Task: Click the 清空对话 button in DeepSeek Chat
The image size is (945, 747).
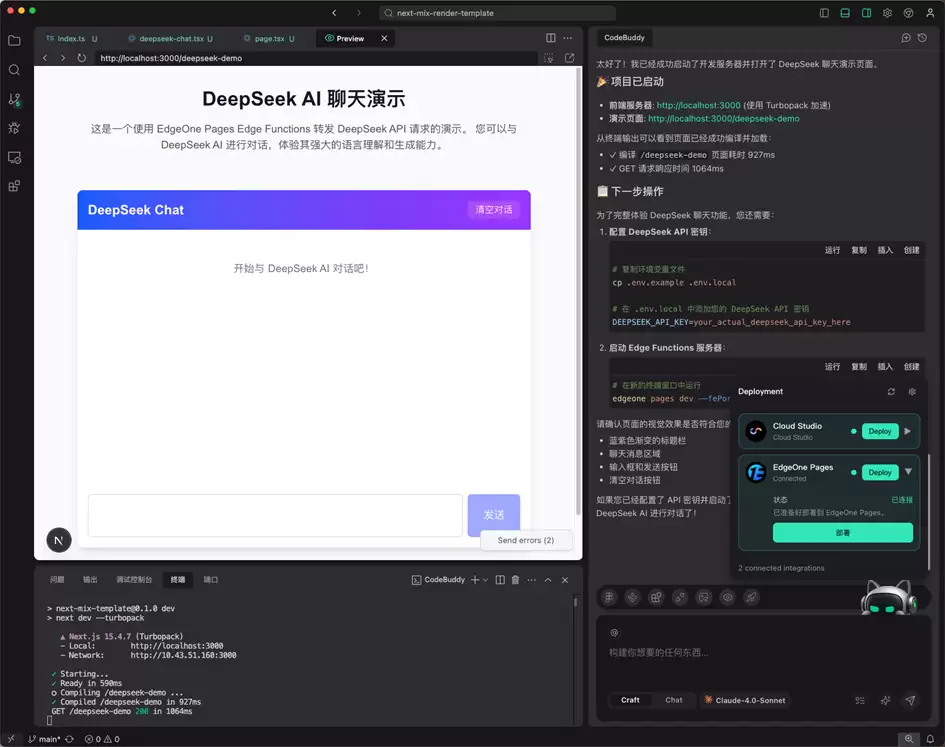Action: tap(494, 210)
